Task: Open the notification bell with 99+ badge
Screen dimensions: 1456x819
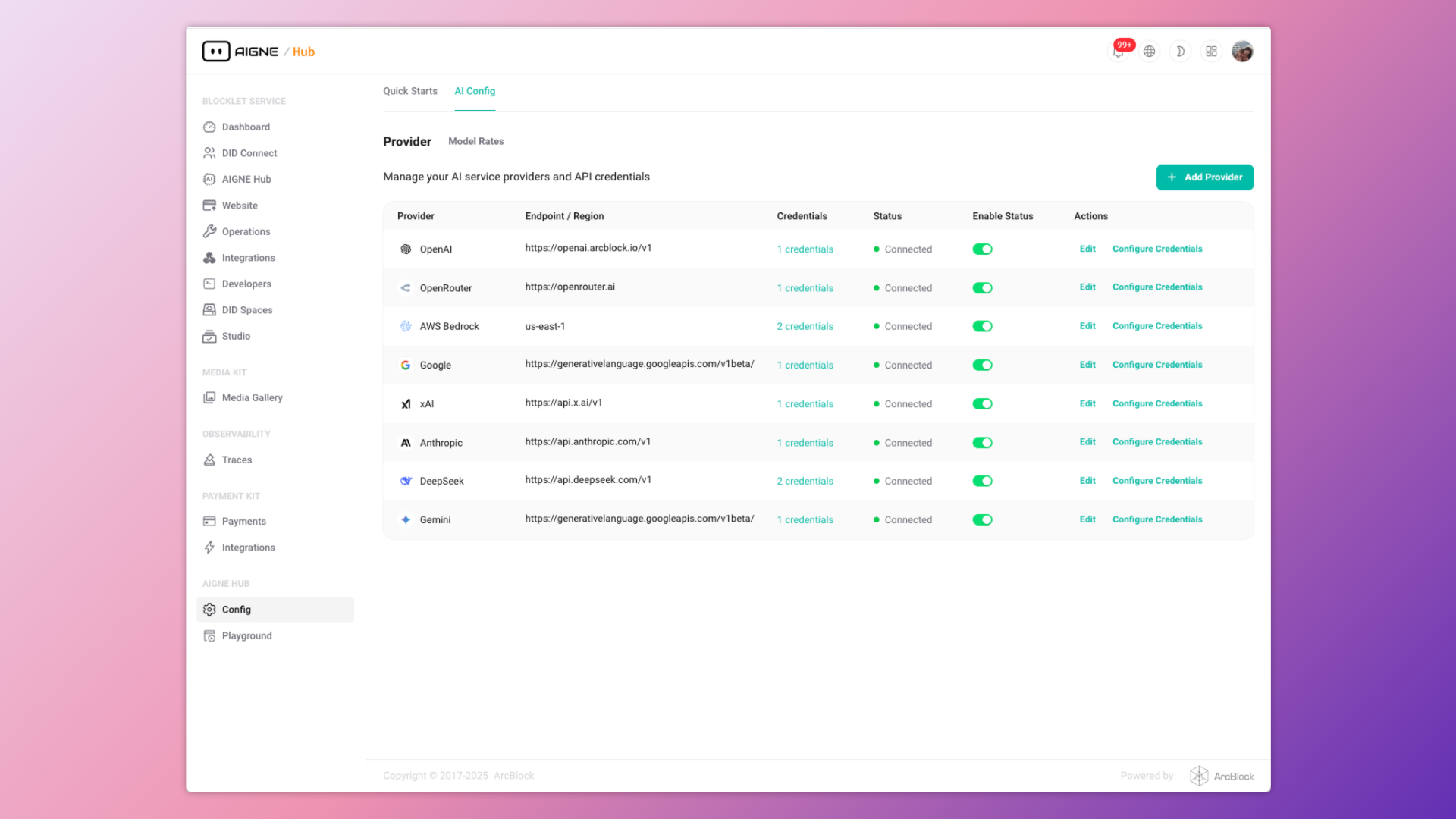Action: tap(1118, 52)
